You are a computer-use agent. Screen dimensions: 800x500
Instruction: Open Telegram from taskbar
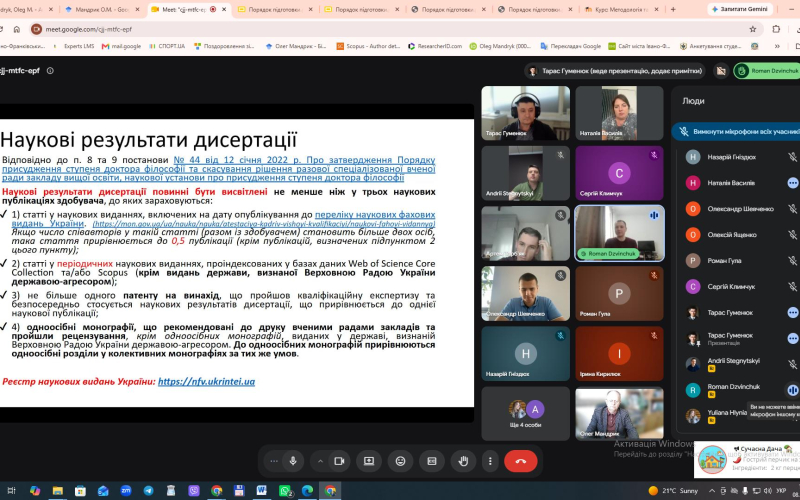click(x=148, y=491)
